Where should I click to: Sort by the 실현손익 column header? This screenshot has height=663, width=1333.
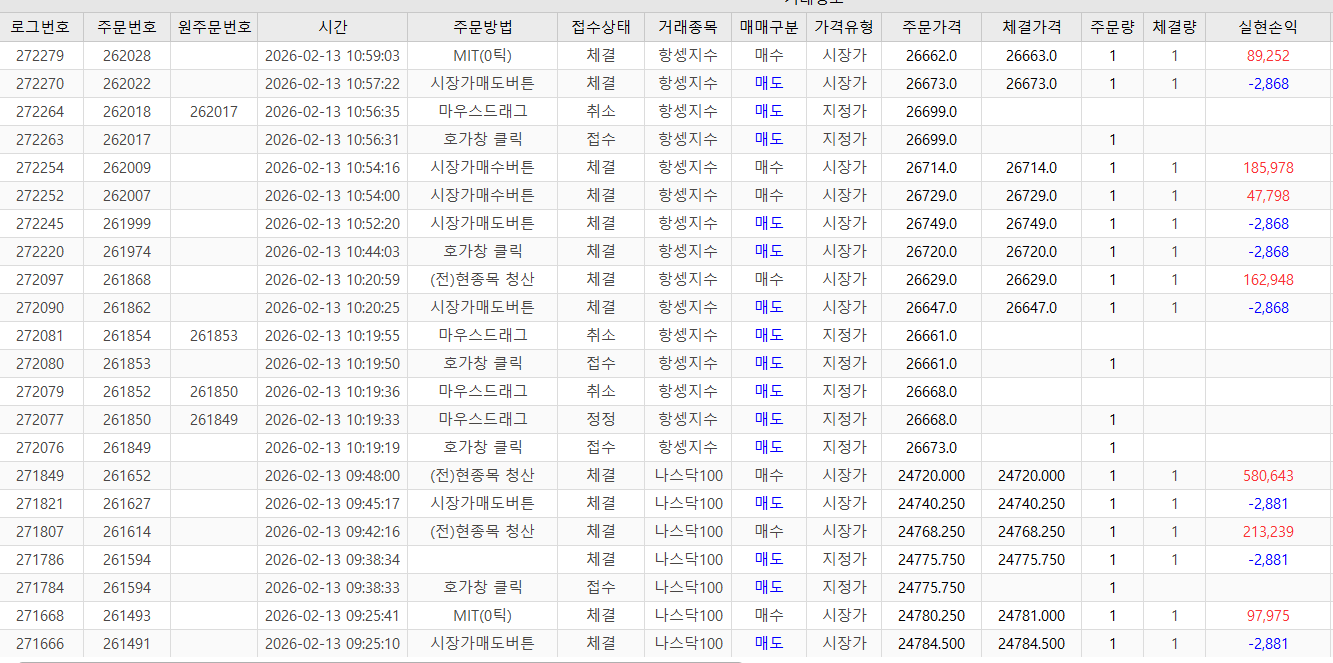coord(1268,27)
